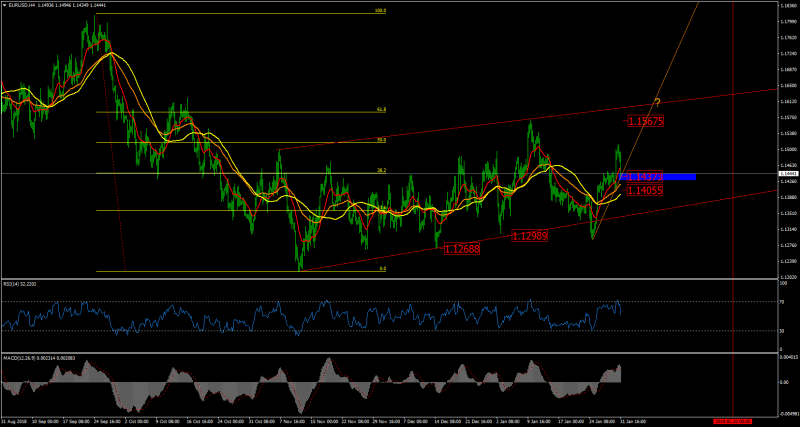Click the 1.18360 value on price axis
Viewport: 800px width, 427px height.
pyautogui.click(x=788, y=5)
